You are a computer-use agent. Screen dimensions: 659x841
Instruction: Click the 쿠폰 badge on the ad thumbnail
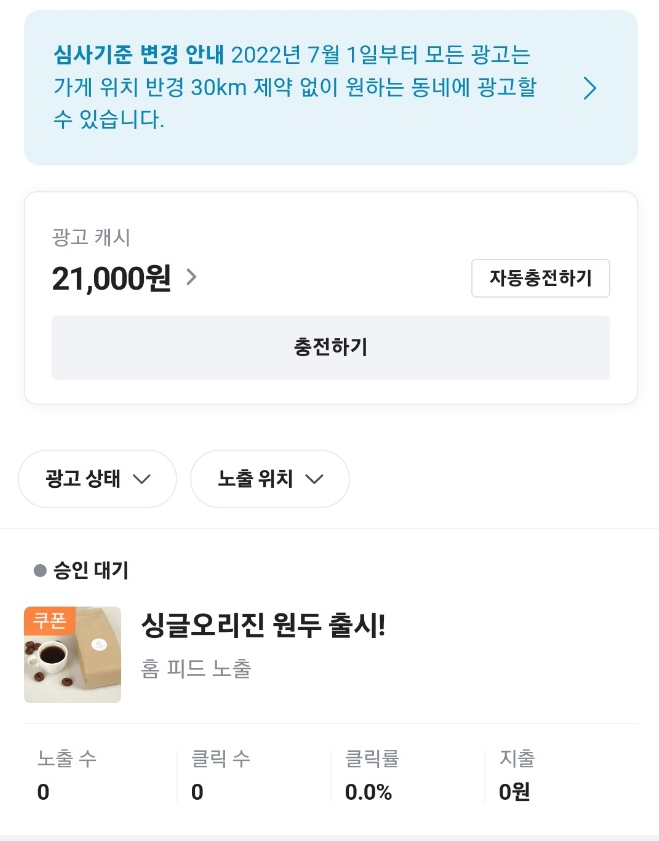point(50,620)
